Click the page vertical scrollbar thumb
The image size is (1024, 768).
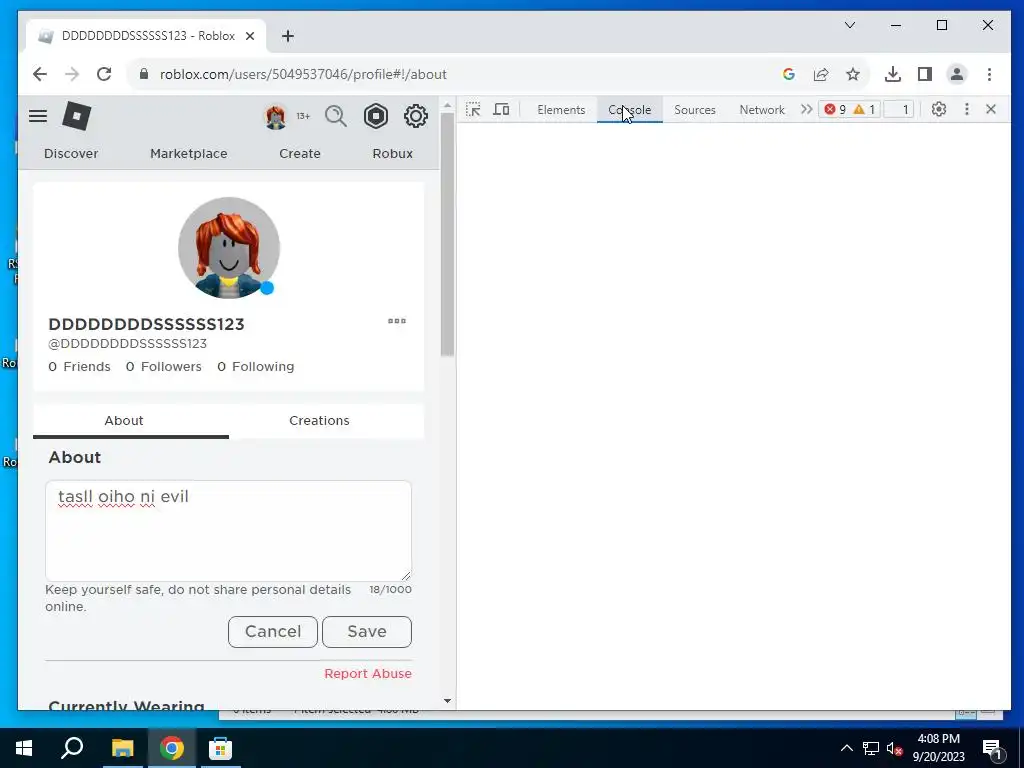[x=447, y=235]
